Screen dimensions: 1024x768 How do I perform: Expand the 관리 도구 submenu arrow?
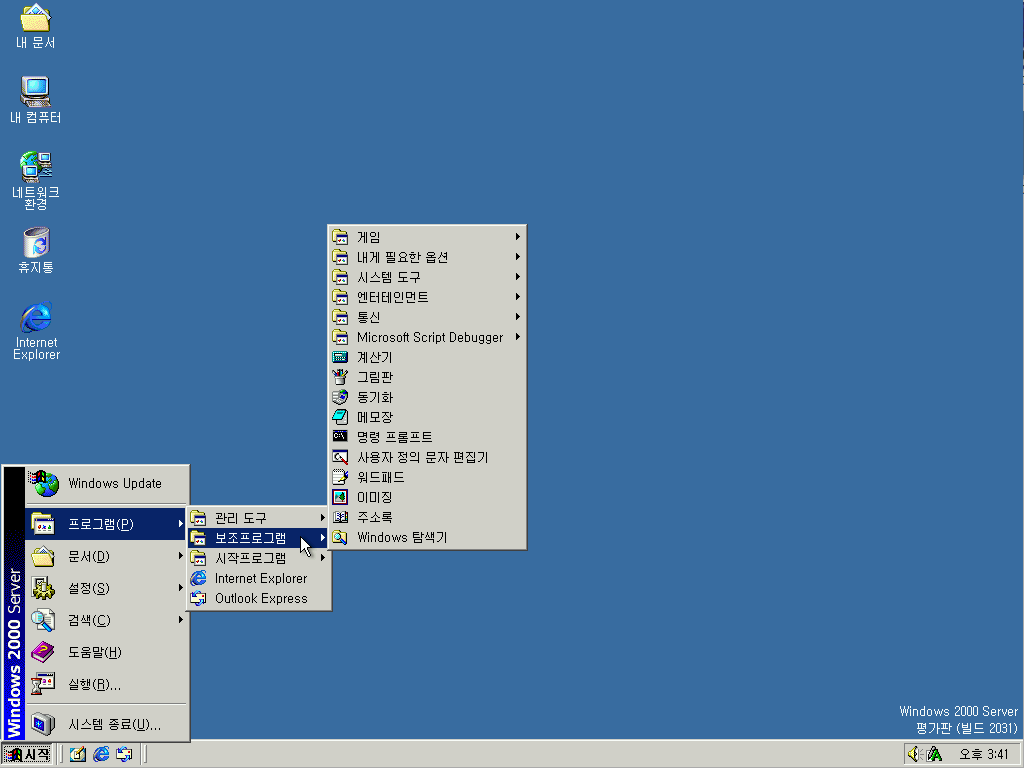[x=323, y=517]
